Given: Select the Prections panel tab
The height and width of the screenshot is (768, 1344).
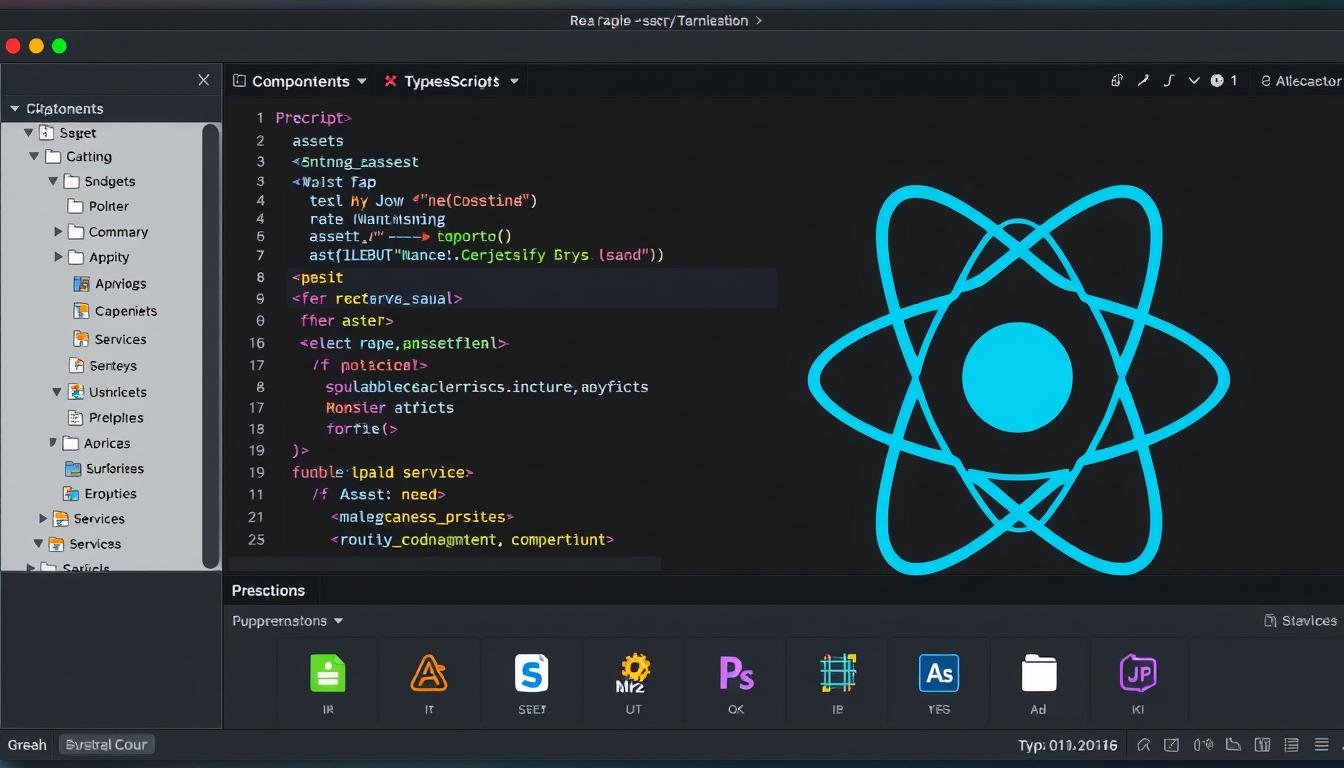Looking at the screenshot, I should (269, 590).
